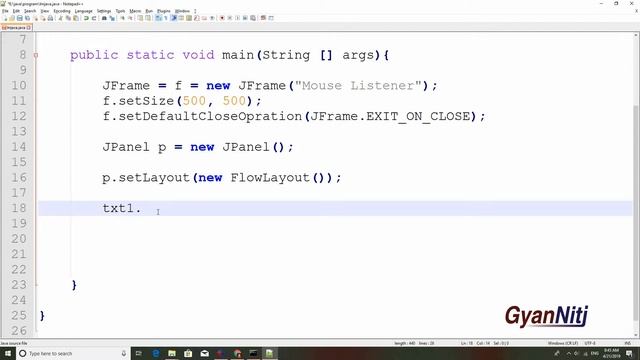
Task: Toggle Show all characters toolbar button
Action: coord(166,18)
